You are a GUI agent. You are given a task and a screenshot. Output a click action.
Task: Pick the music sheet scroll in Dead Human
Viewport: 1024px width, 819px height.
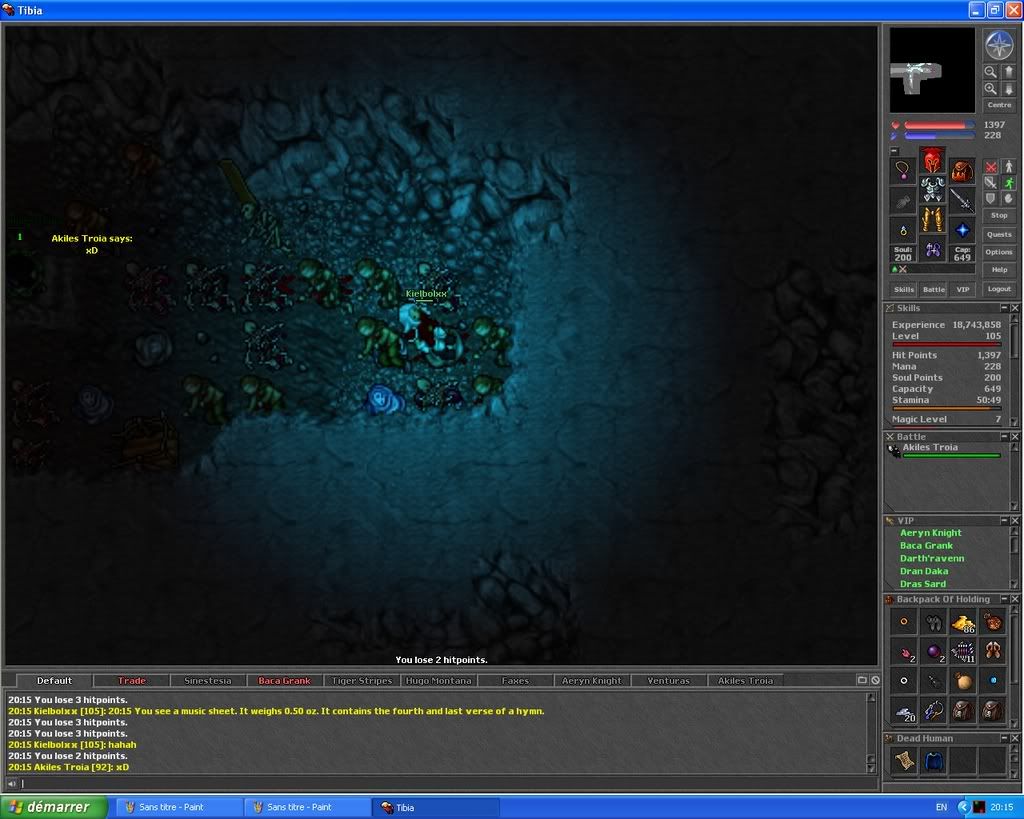(x=904, y=761)
